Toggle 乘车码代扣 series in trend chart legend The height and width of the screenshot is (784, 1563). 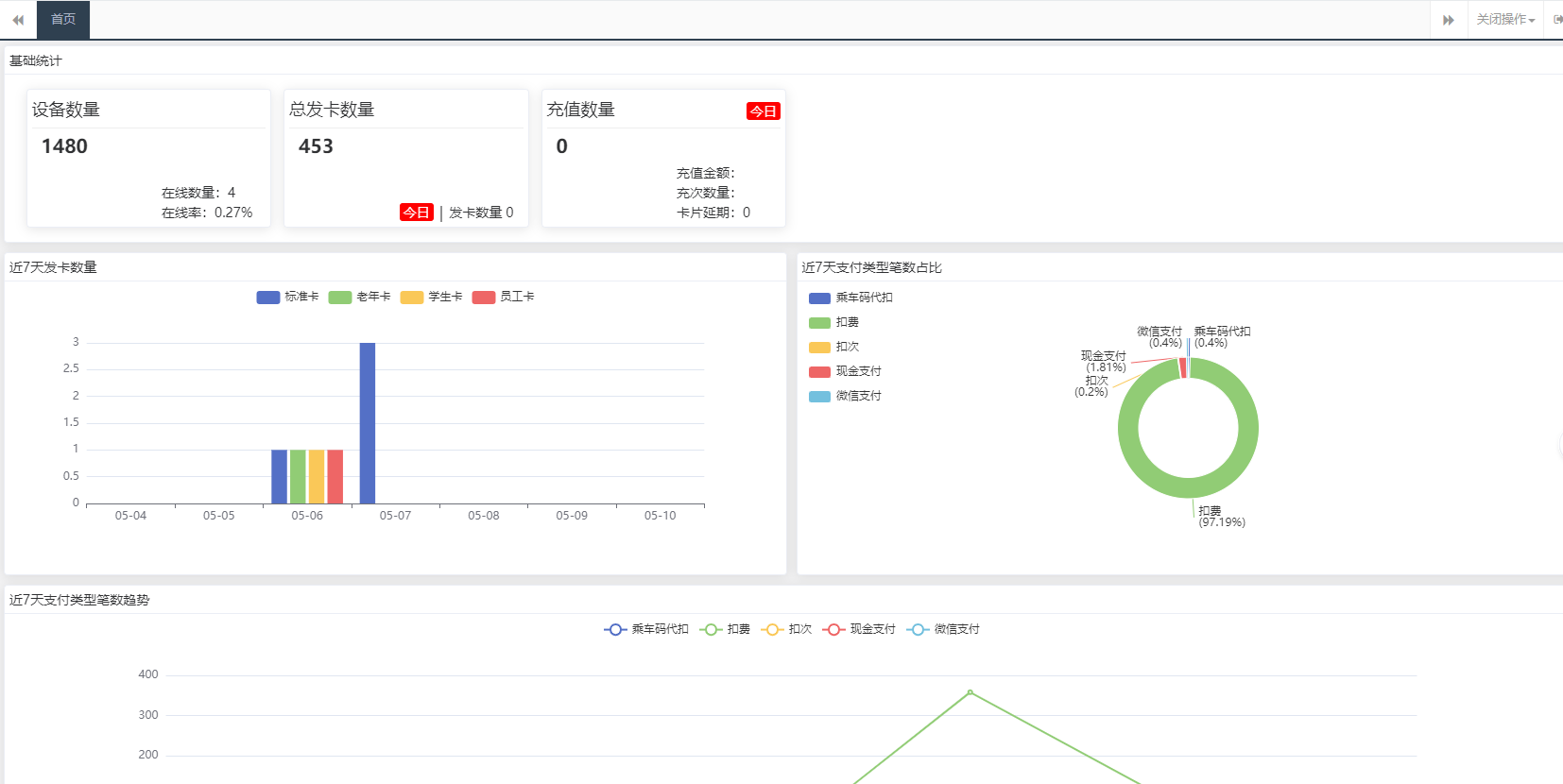click(x=646, y=629)
